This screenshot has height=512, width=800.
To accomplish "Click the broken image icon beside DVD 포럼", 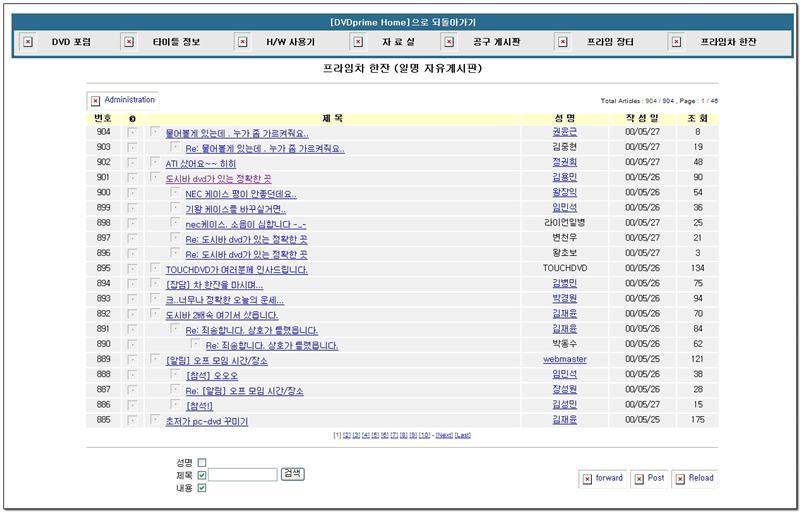I will pyautogui.click(x=28, y=42).
